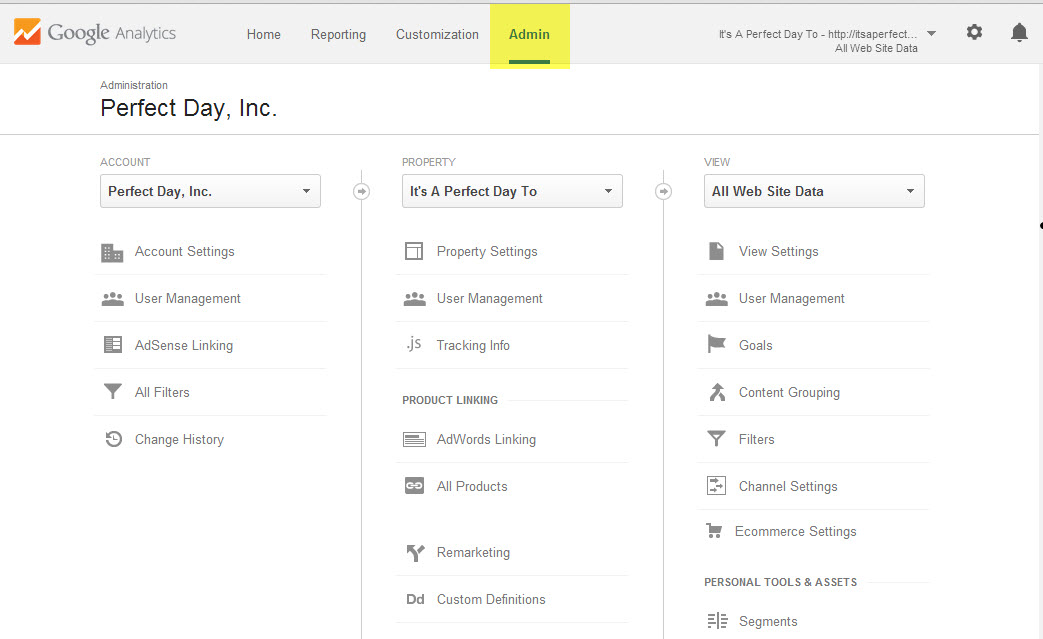Go to the Home tab
Image resolution: width=1043 pixels, height=639 pixels.
pos(263,34)
